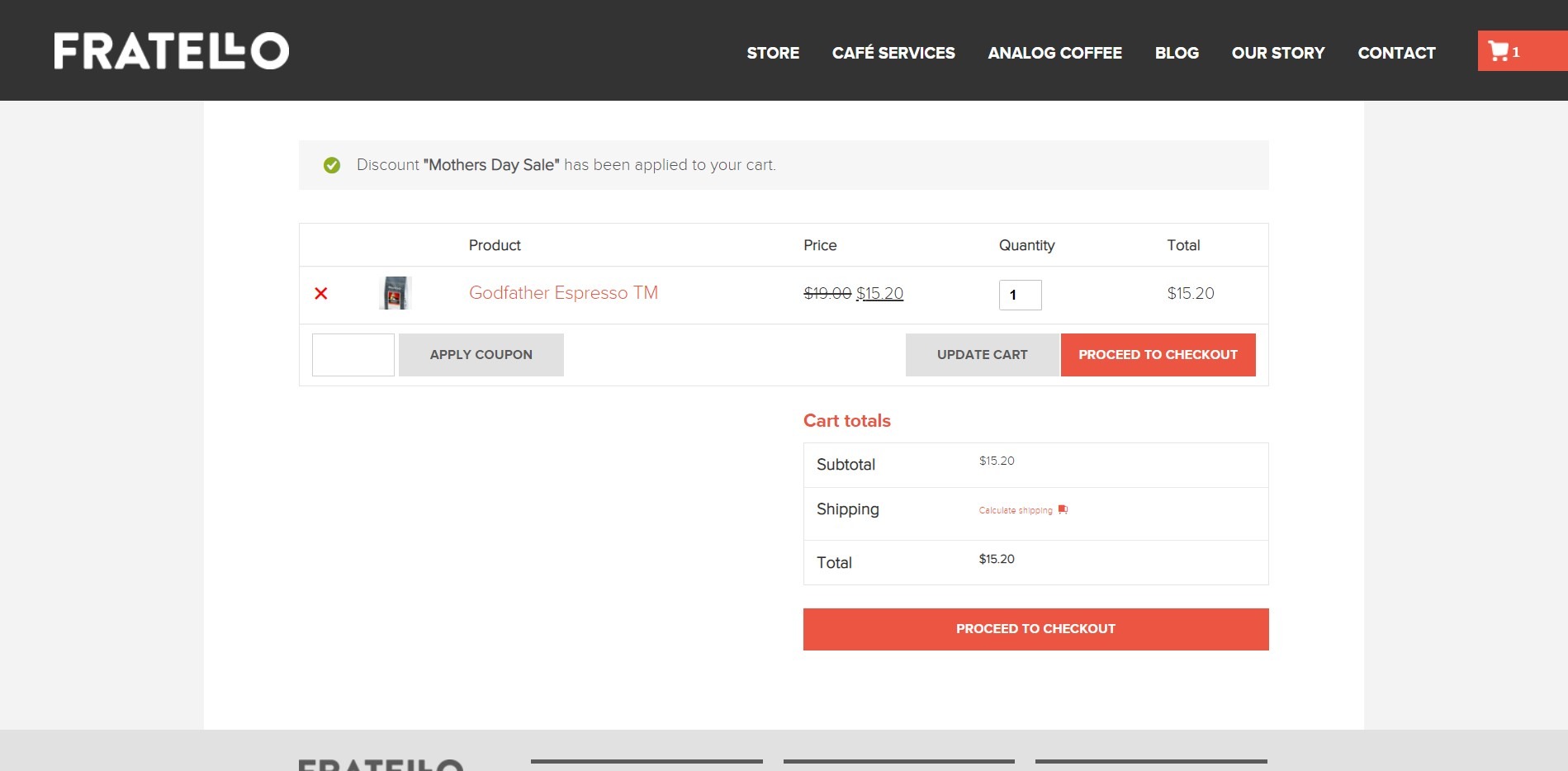
Task: Remove Godfather Espresso with red X icon
Action: (x=321, y=293)
